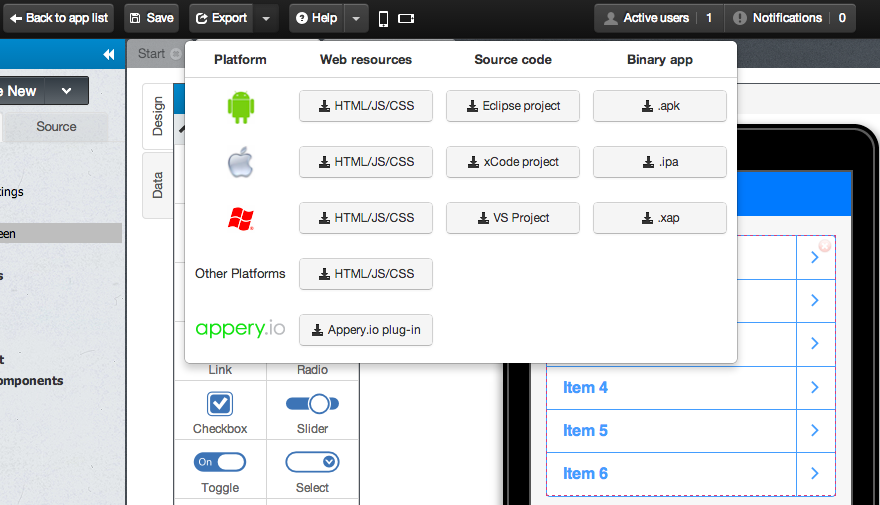Click the portrait phone orientation icon

pyautogui.click(x=383, y=18)
